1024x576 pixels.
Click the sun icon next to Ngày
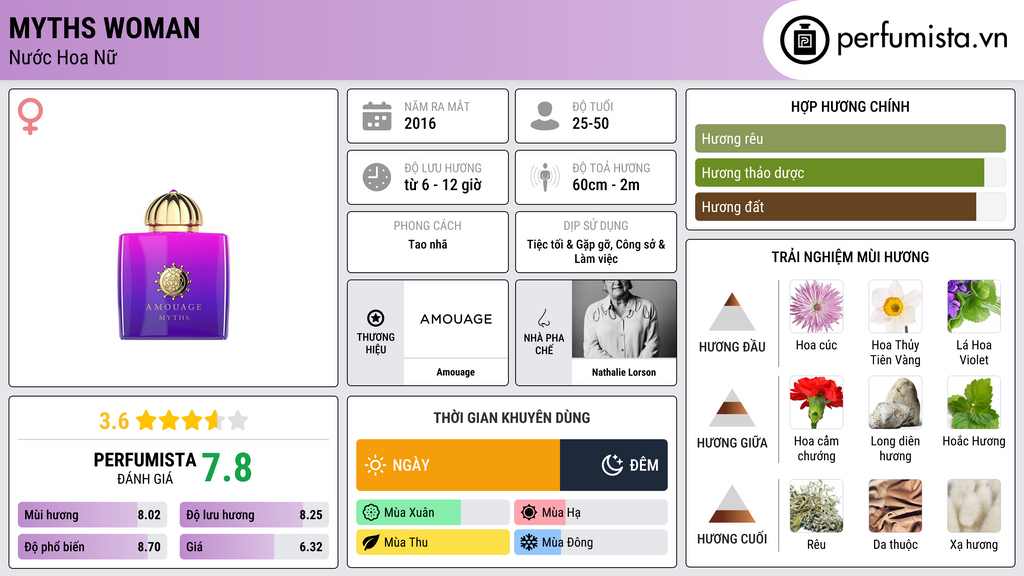coord(376,465)
